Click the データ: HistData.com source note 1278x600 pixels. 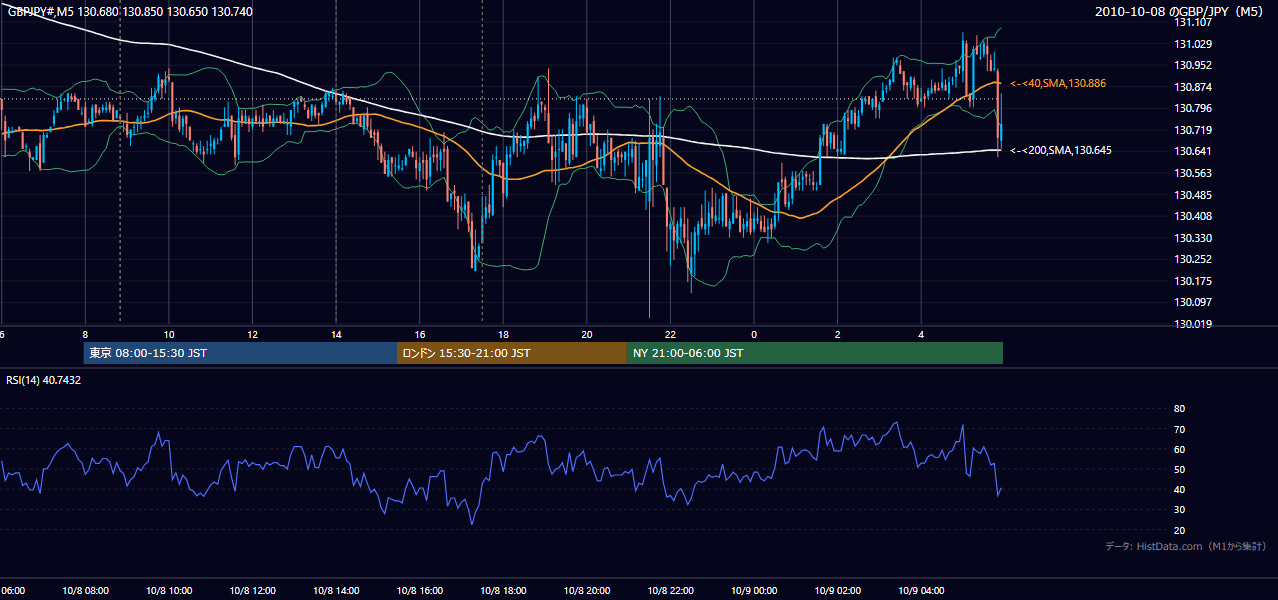tap(1186, 546)
